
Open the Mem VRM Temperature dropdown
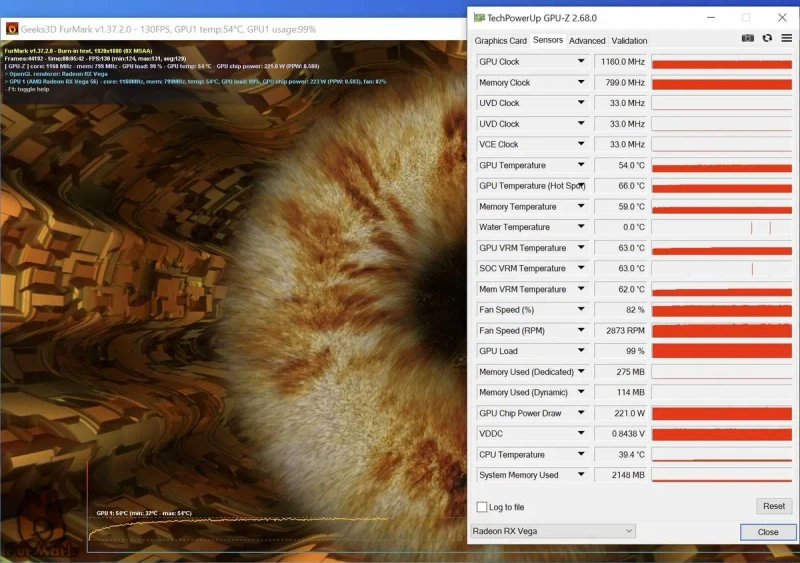click(581, 289)
